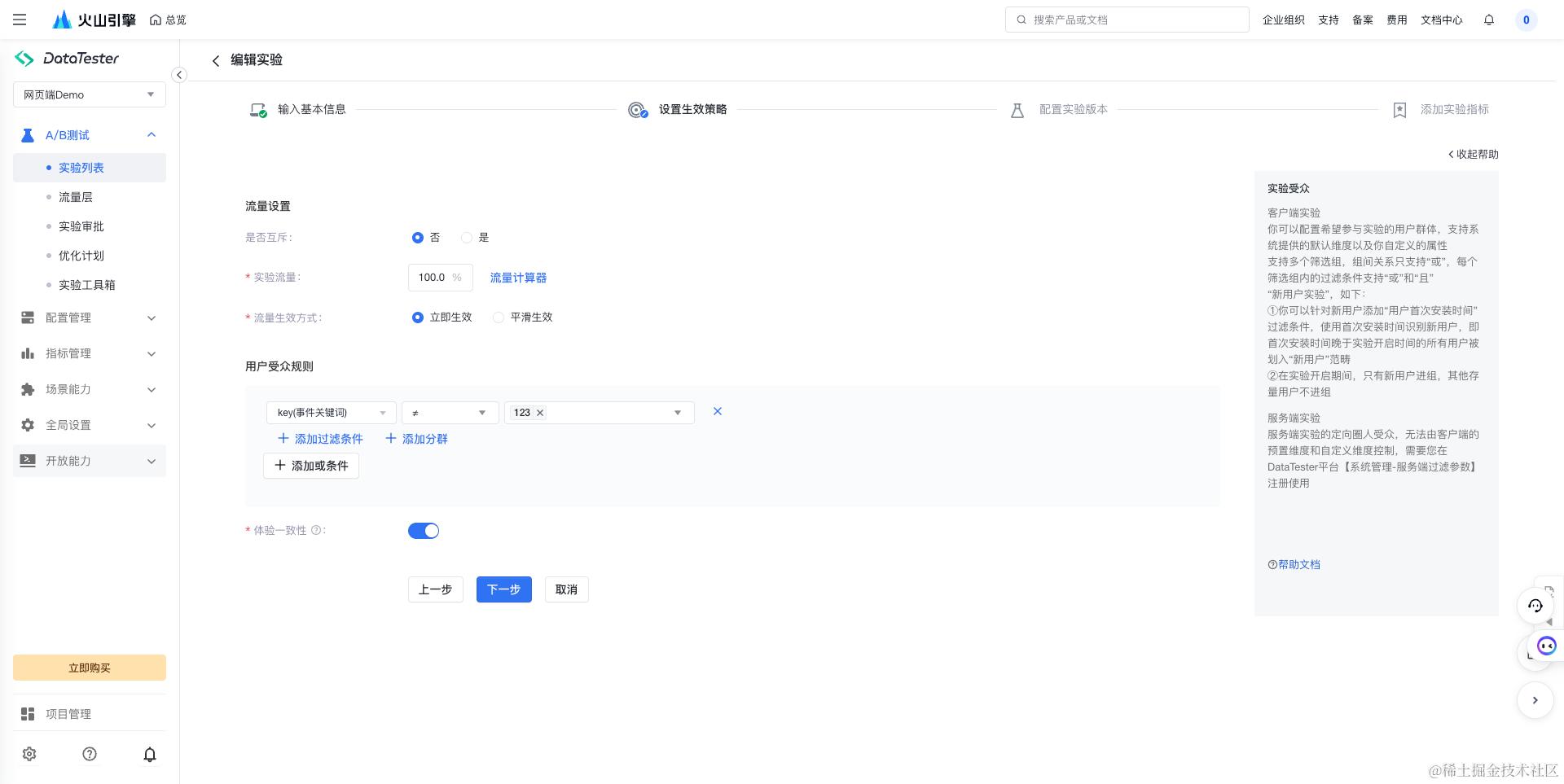
Task: Remove the 123 tag value
Action: tap(540, 413)
